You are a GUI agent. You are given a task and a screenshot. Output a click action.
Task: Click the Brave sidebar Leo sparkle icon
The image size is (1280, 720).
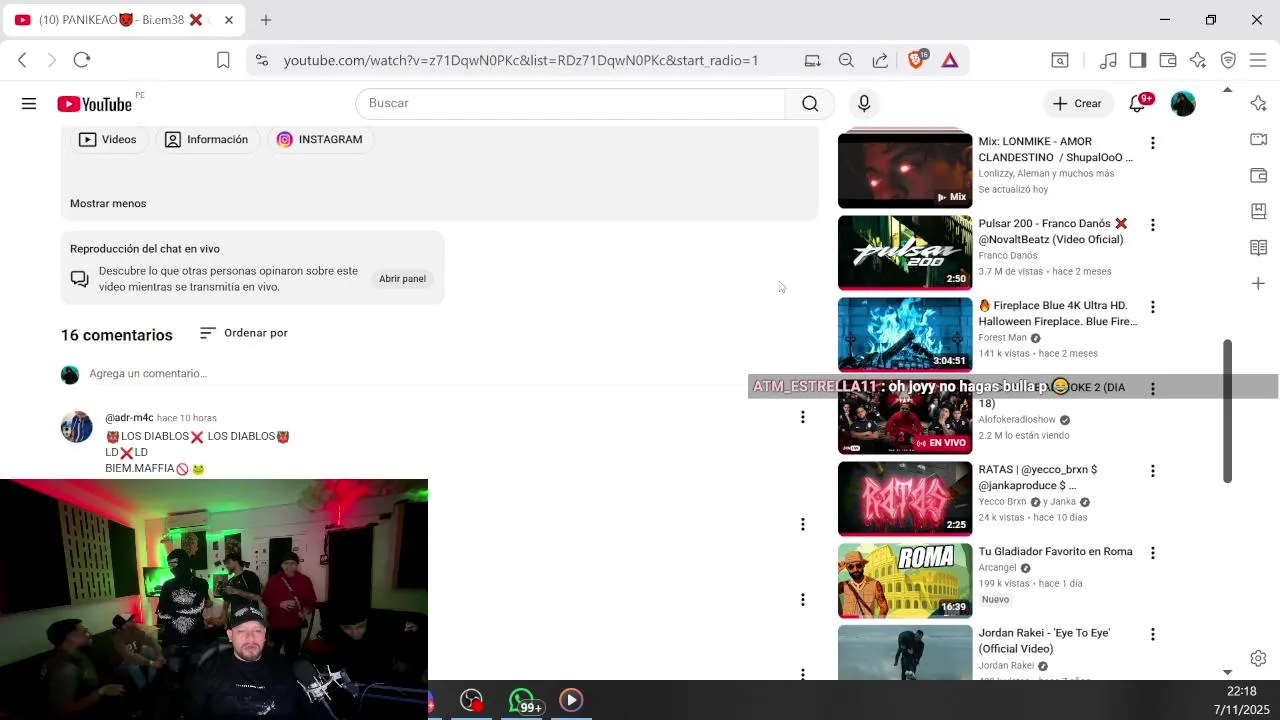click(1259, 103)
